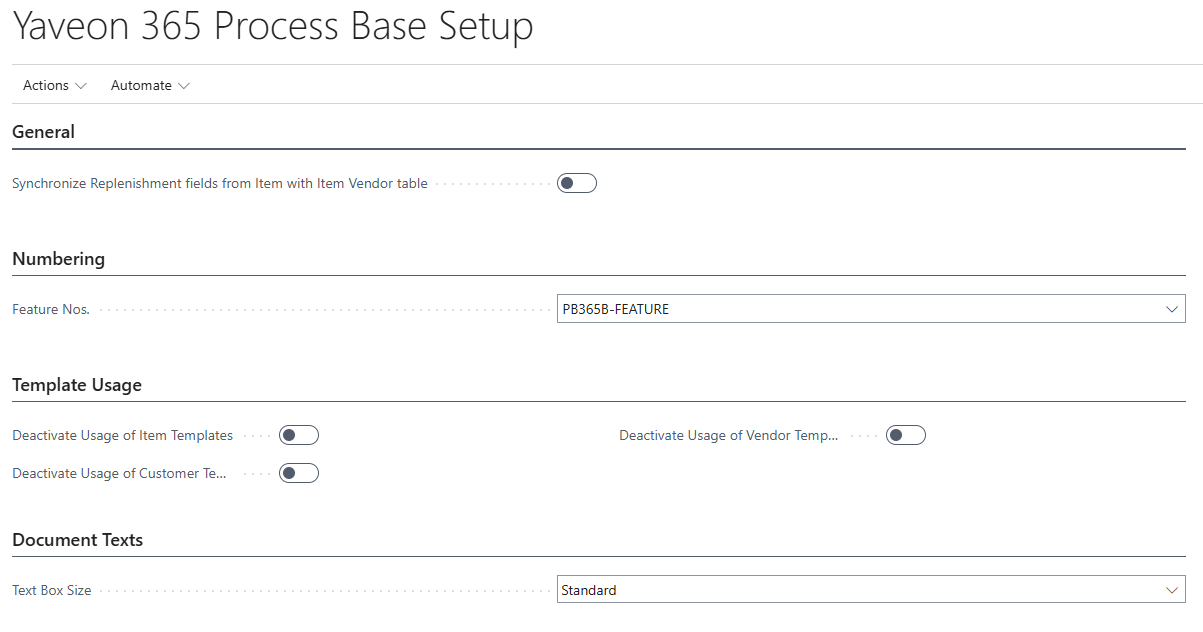Open the Automate menu

pos(150,85)
